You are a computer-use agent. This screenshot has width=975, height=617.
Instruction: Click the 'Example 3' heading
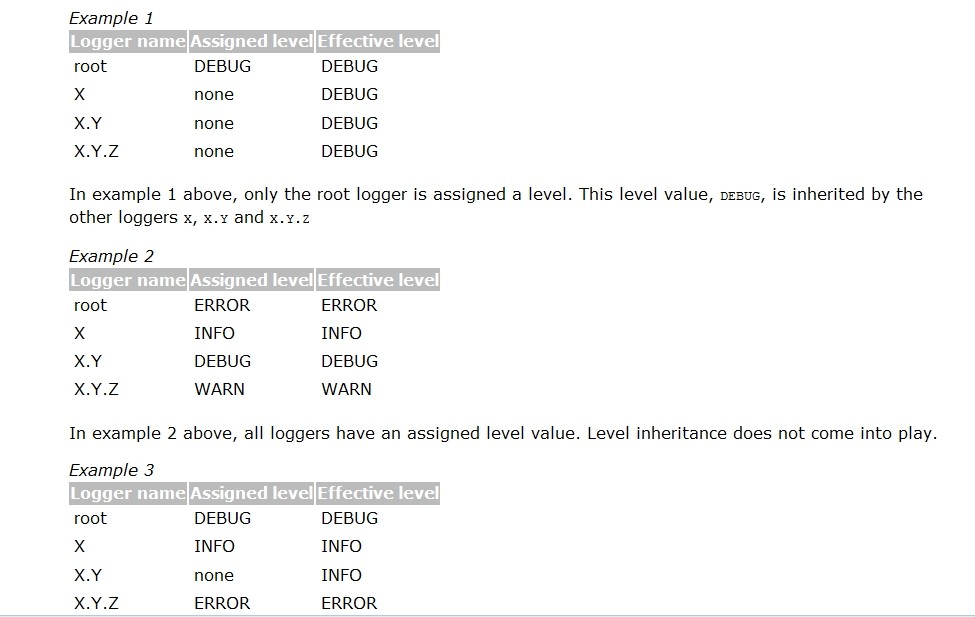[x=111, y=470]
